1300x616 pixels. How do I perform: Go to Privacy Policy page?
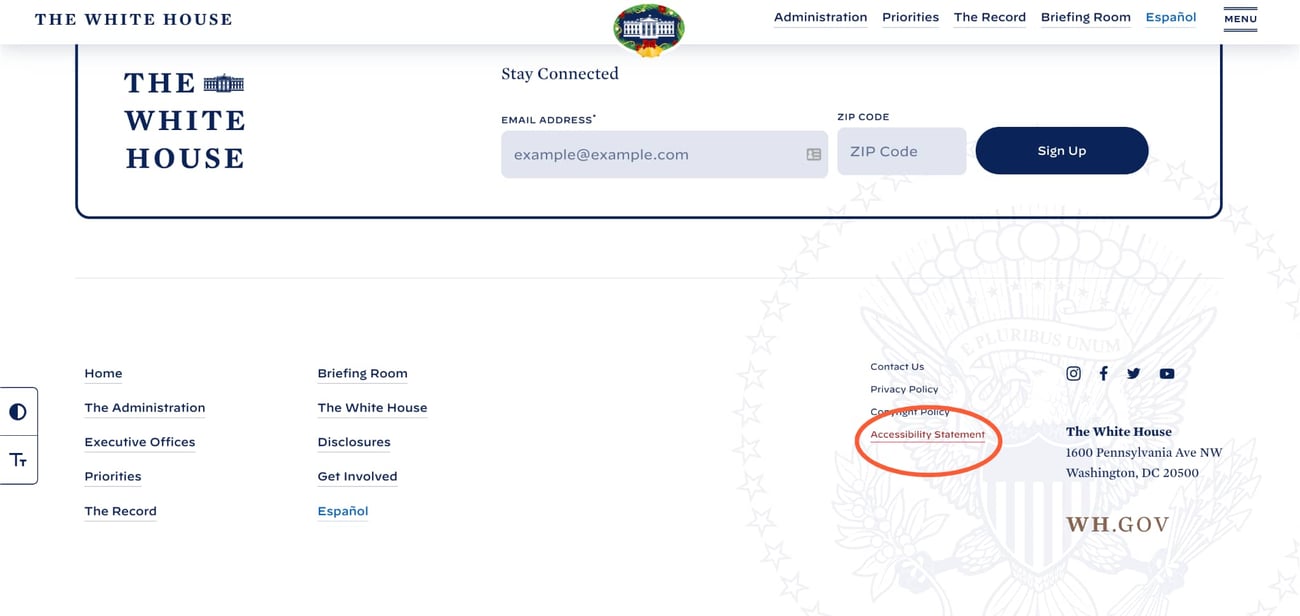pyautogui.click(x=904, y=389)
